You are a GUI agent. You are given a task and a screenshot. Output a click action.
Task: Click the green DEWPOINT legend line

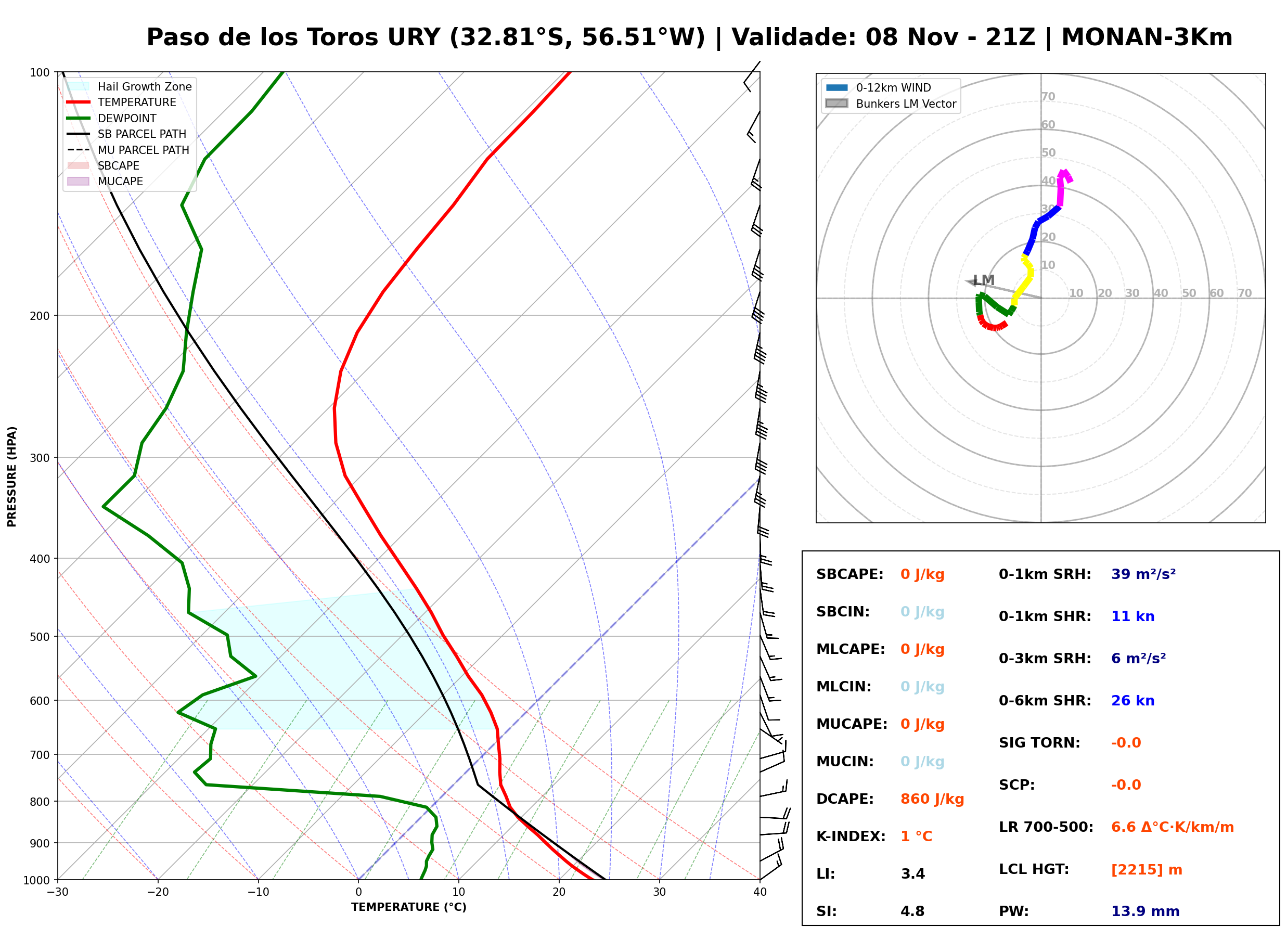click(x=79, y=118)
